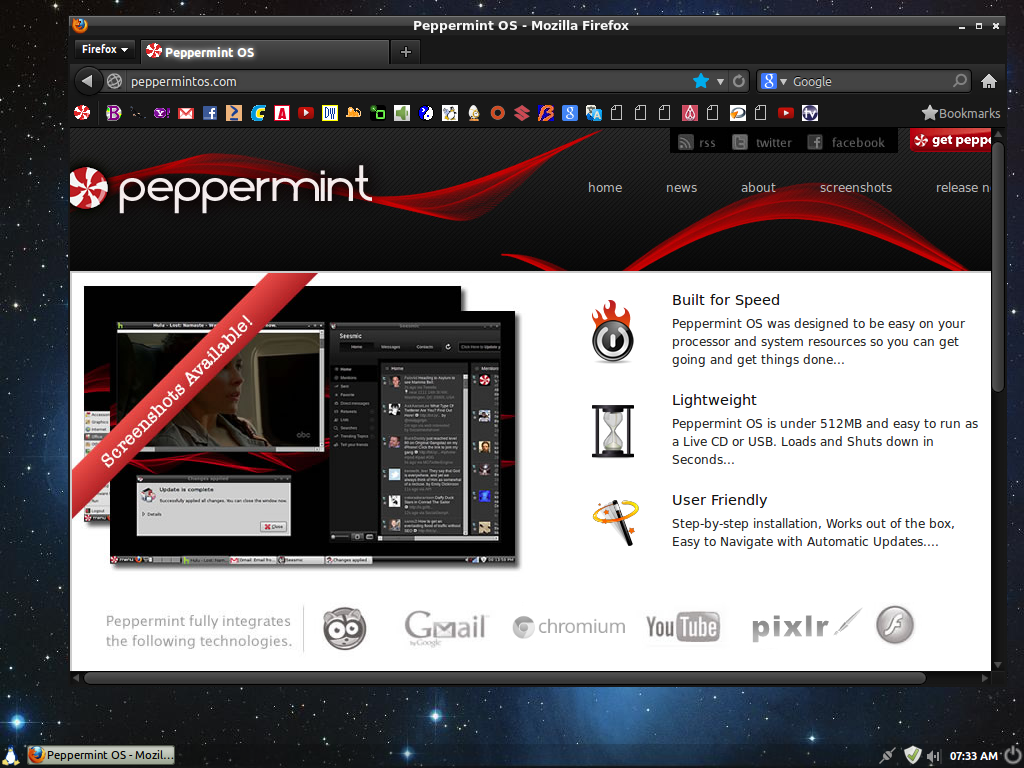Screen dimensions: 1024x768
Task: Open the Yahoo bookmark icon
Action: pyautogui.click(x=162, y=113)
